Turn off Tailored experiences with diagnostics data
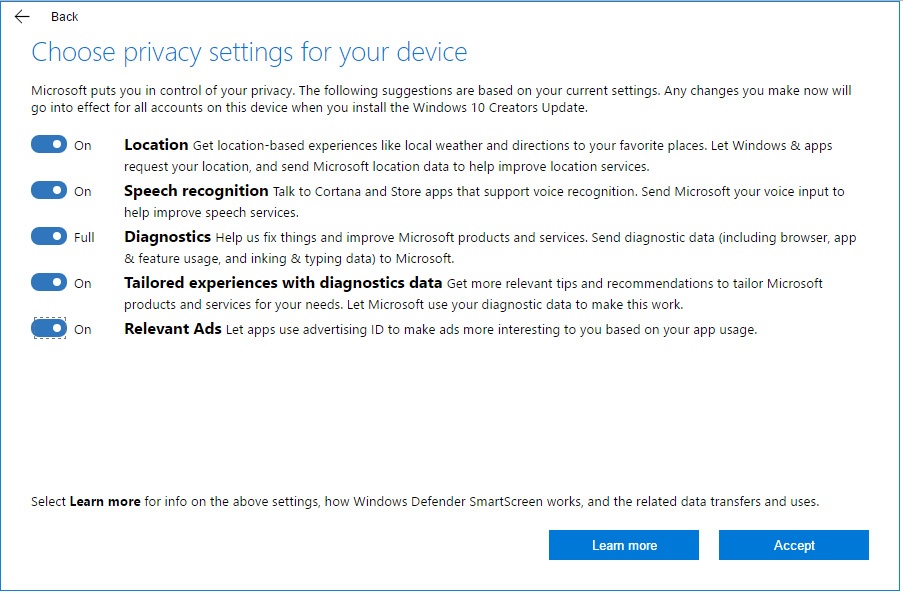 click(47, 282)
